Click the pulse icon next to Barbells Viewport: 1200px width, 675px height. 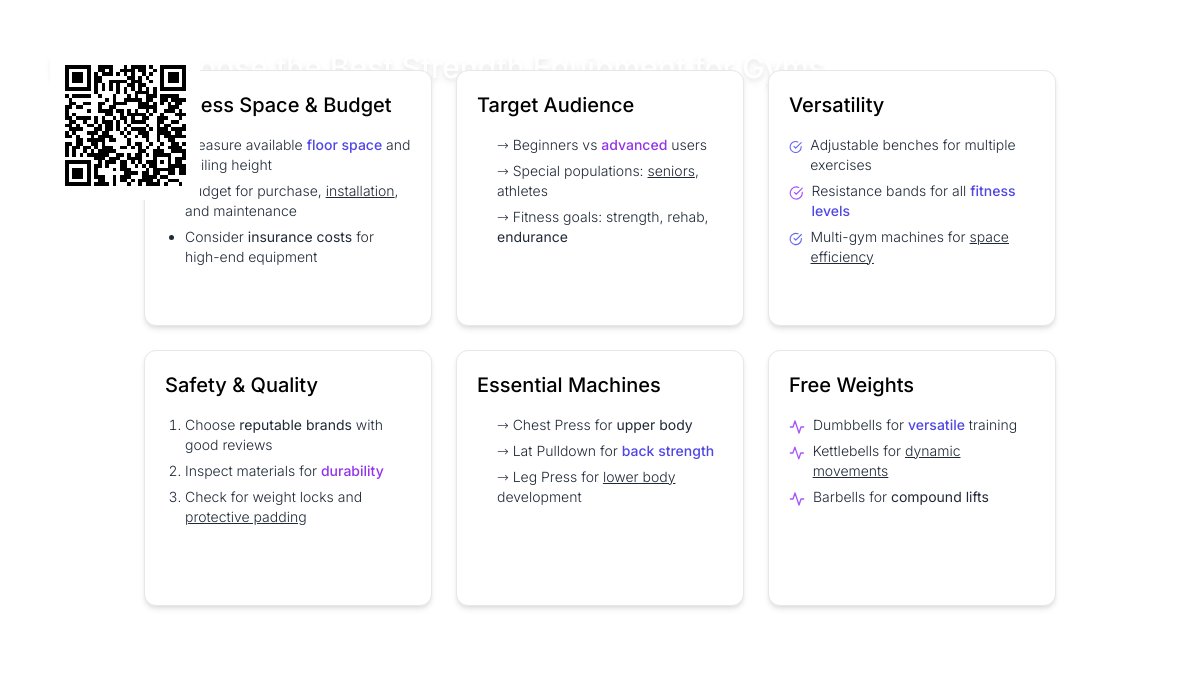(x=797, y=498)
